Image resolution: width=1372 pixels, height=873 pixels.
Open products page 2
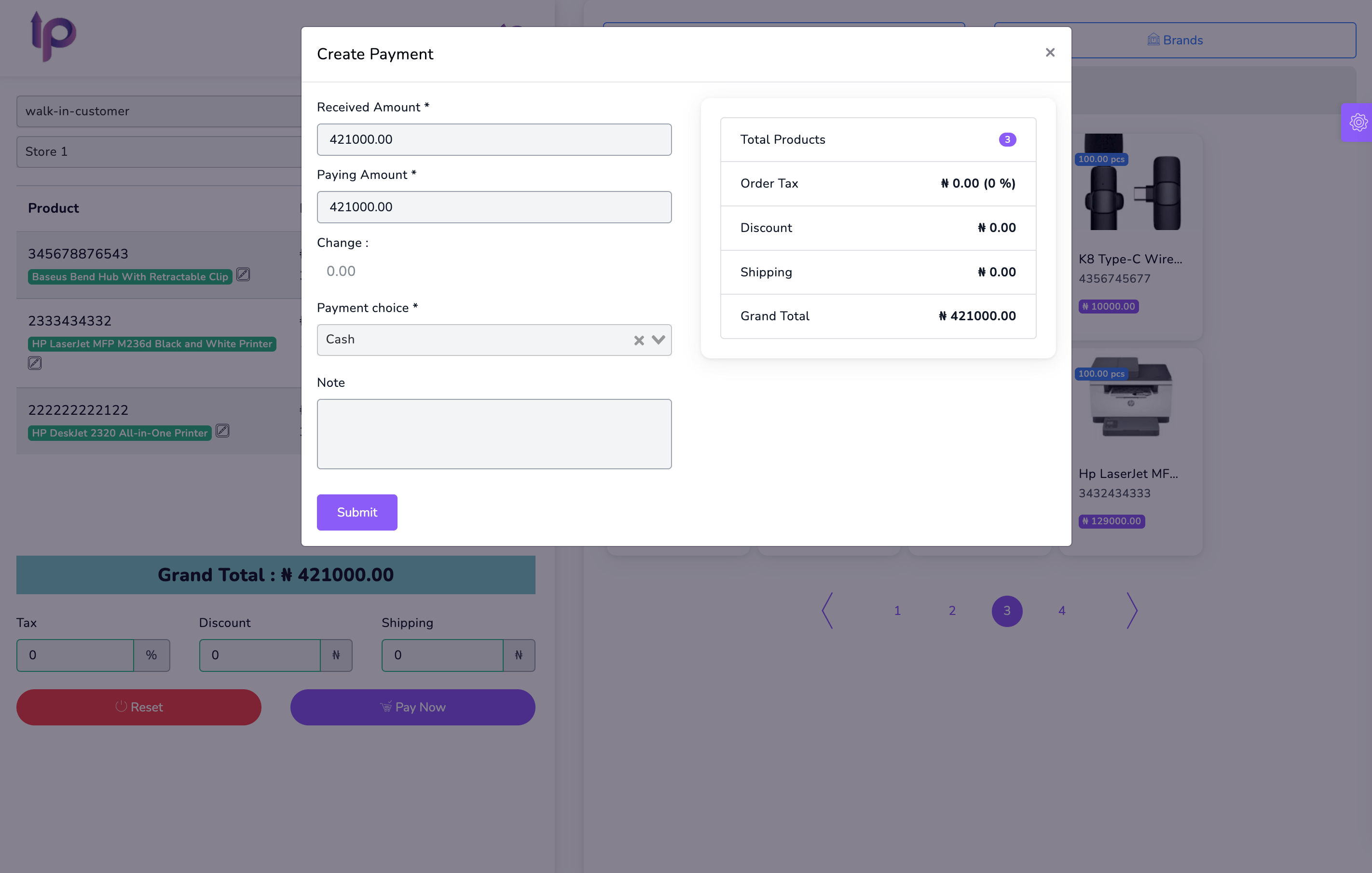tap(952, 611)
